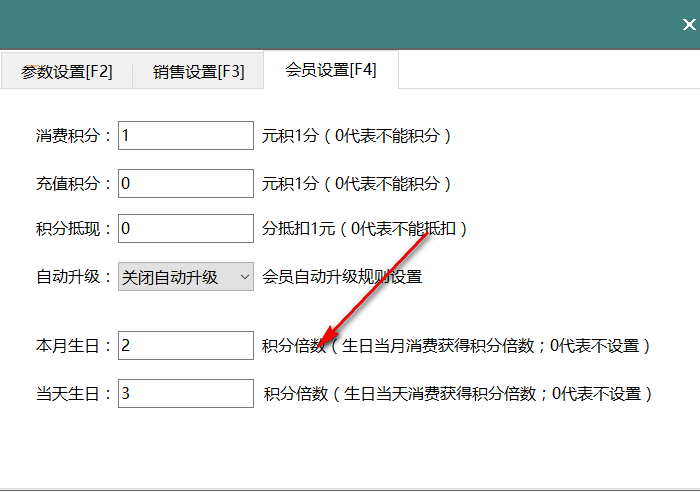
Task: Focus the 积分抵现 input box
Action: [186, 228]
